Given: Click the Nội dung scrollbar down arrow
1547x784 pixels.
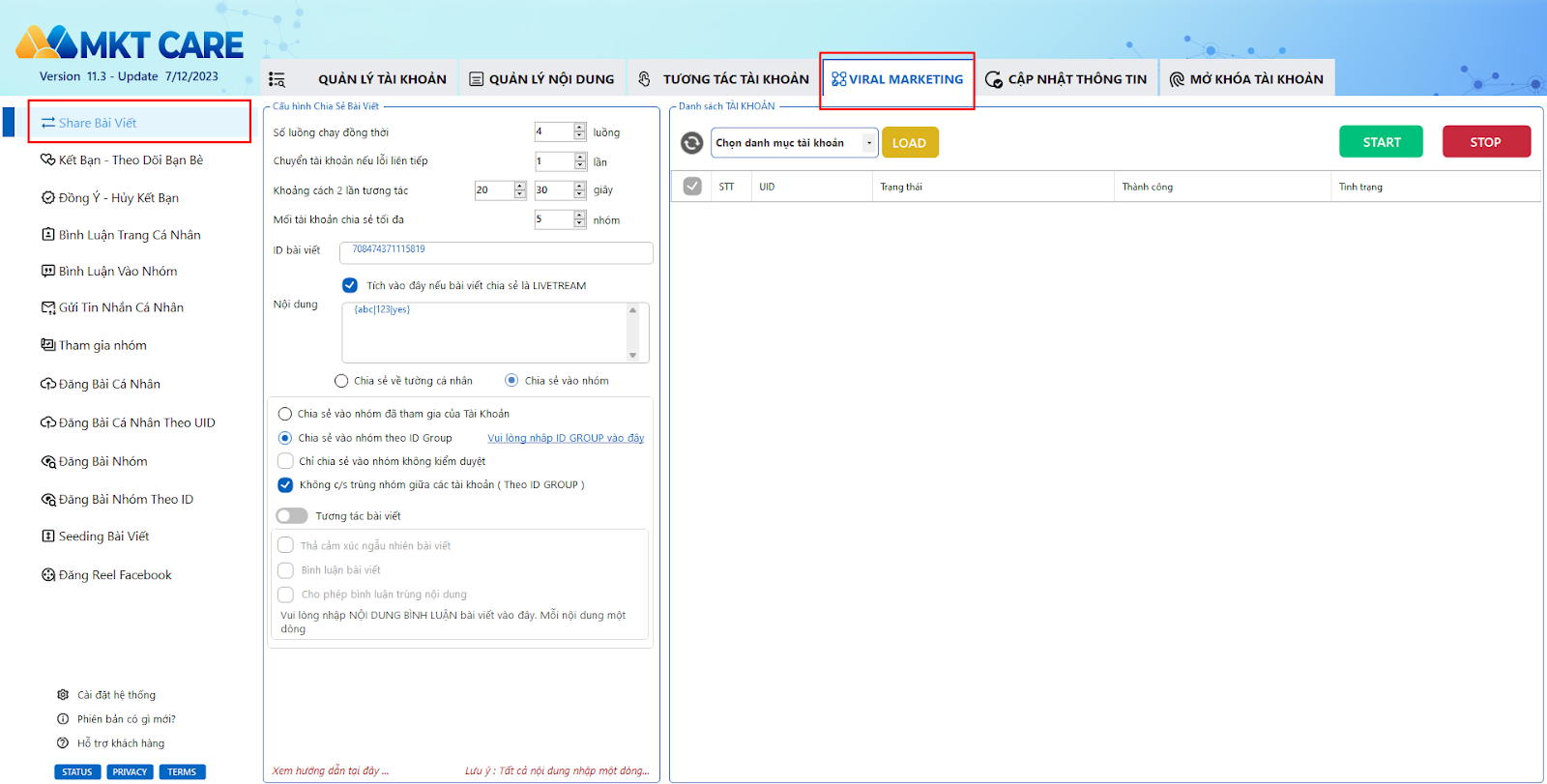Looking at the screenshot, I should coord(633,356).
